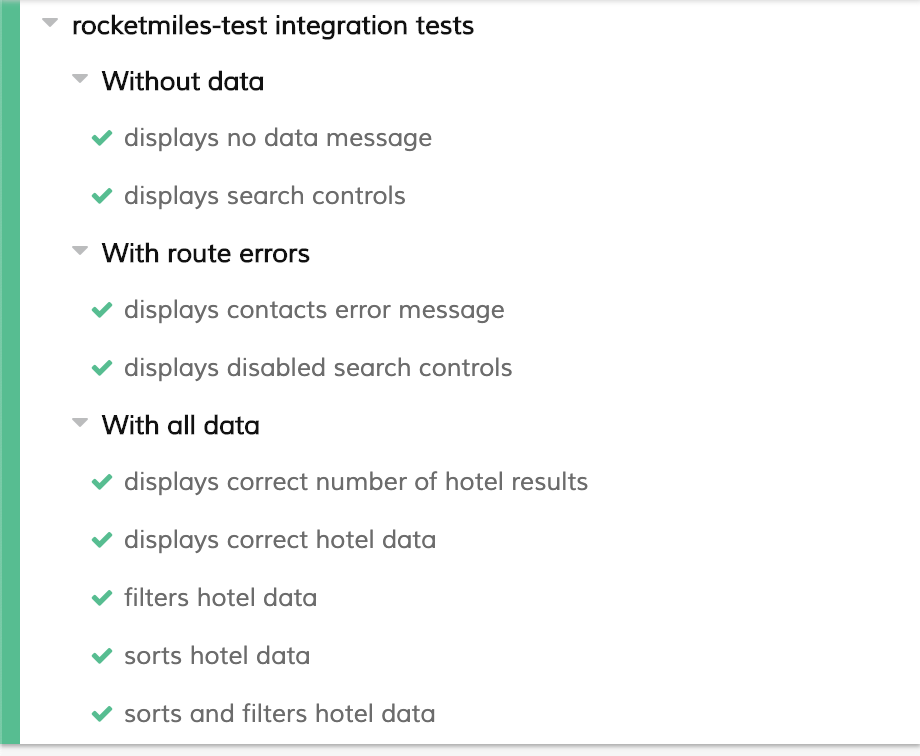Select the displays contacts error message test
Viewport: 920px width, 756px height.
coord(314,311)
